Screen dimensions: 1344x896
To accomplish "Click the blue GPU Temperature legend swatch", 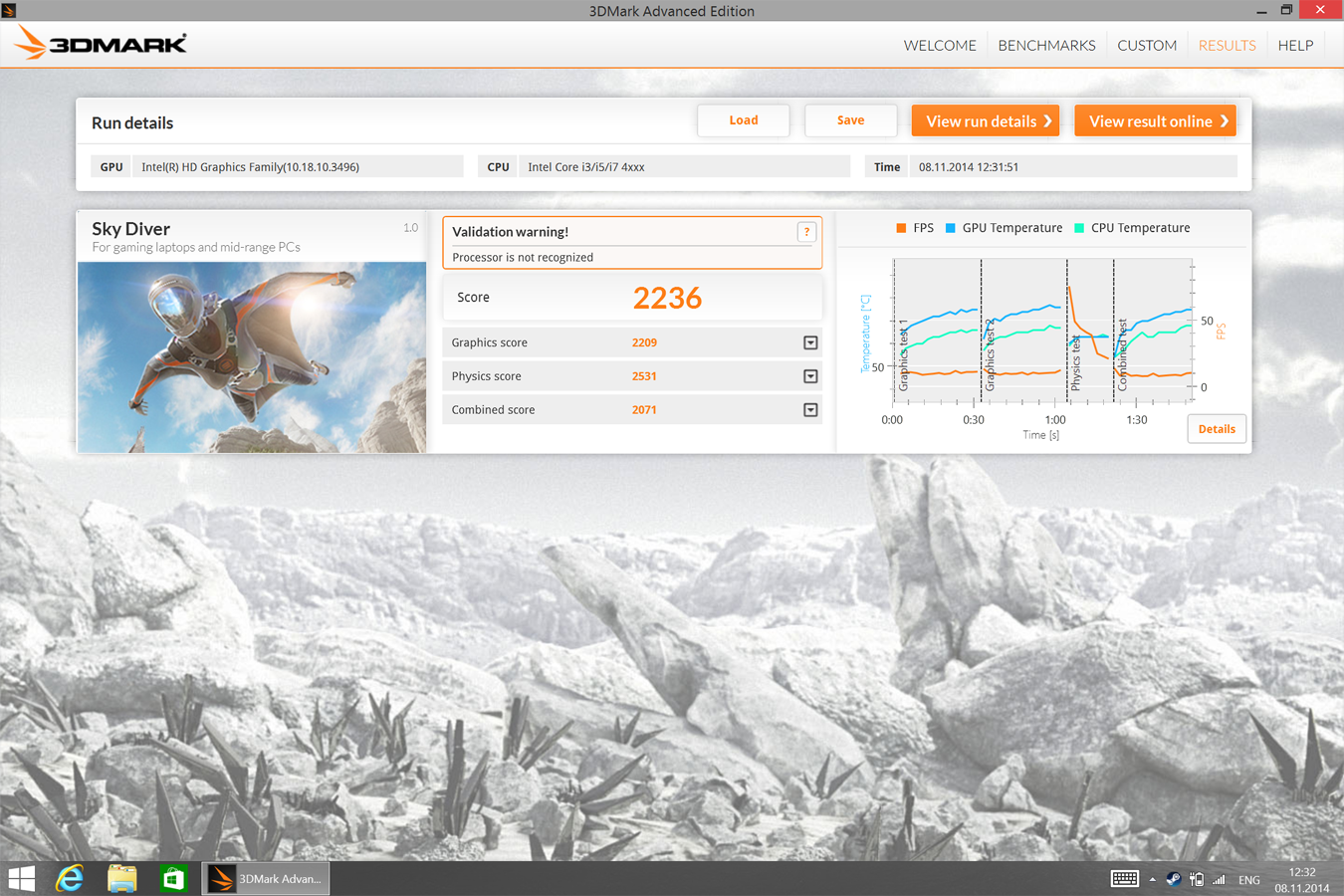I will pos(950,228).
